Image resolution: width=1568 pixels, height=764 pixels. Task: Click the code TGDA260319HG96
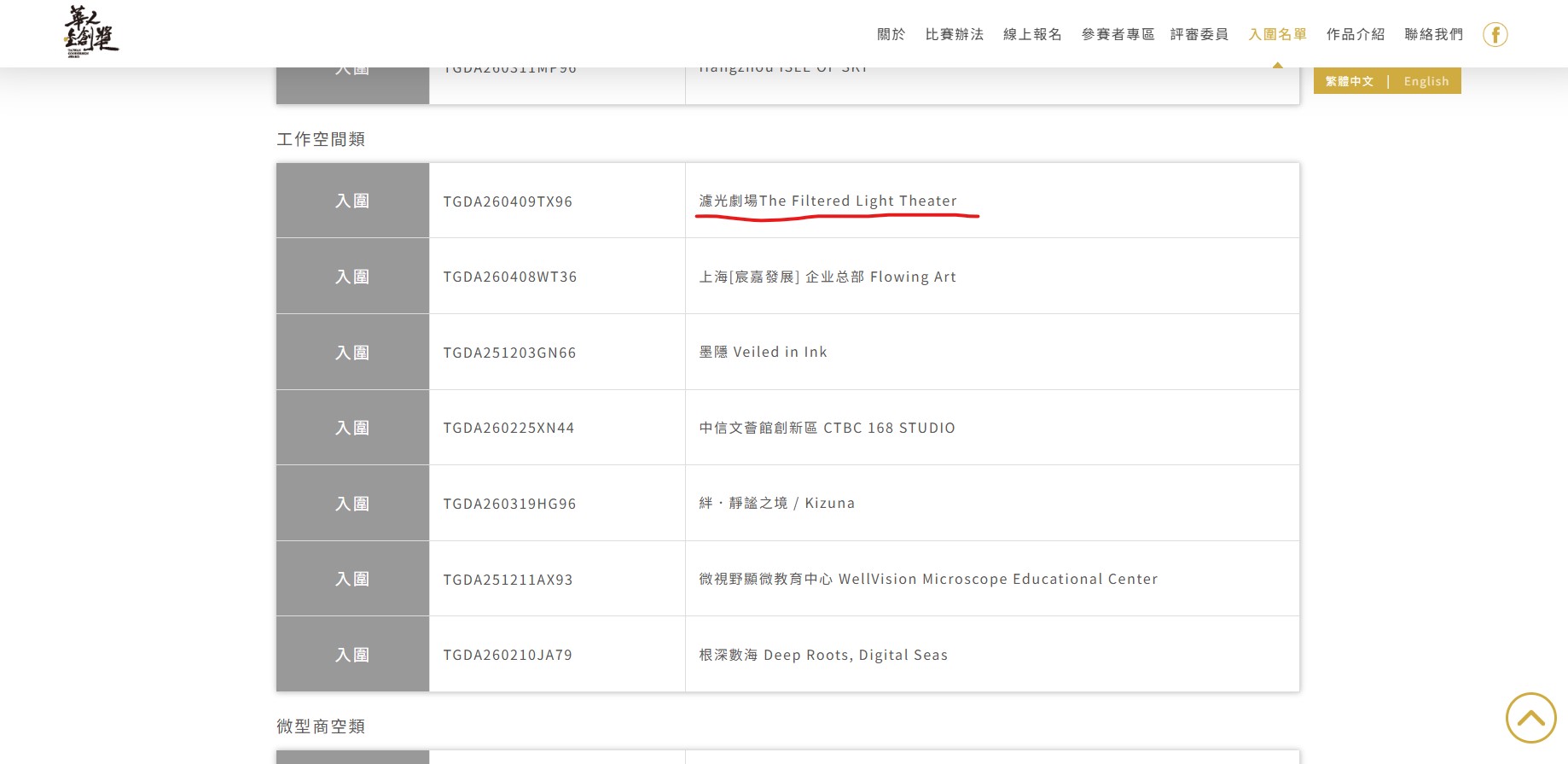pos(510,504)
